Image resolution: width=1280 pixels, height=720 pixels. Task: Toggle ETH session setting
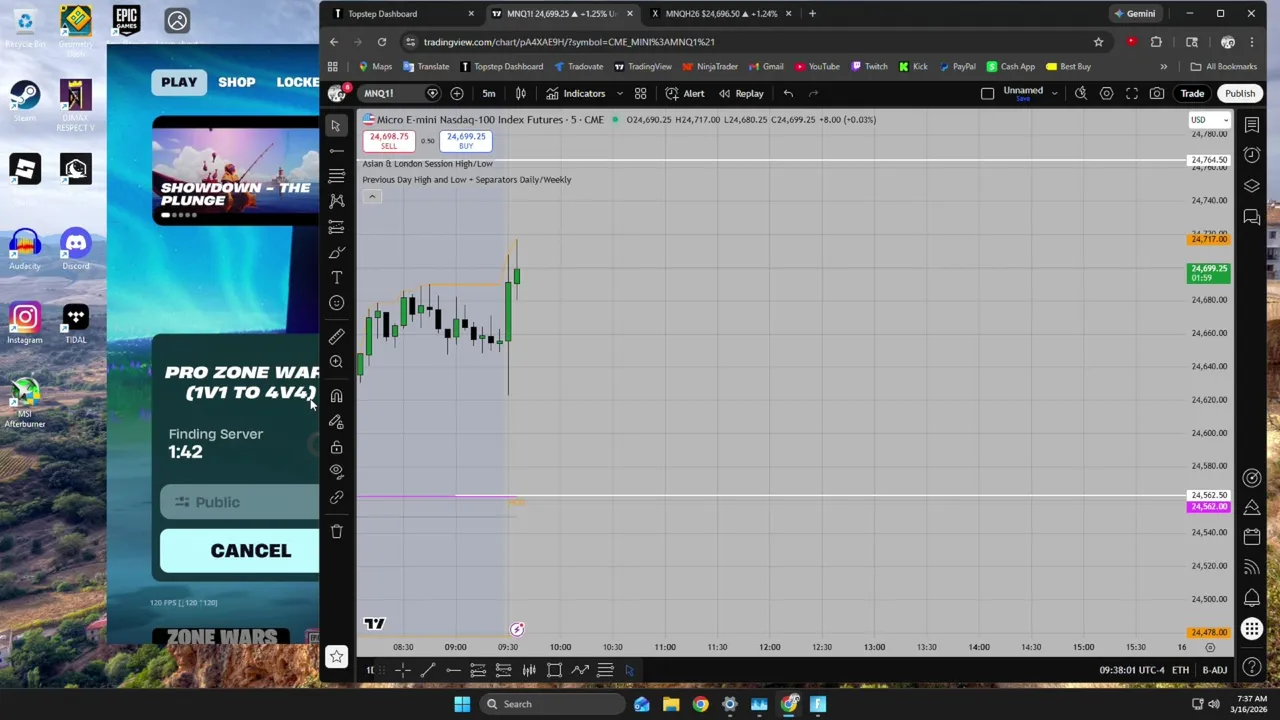point(1180,670)
